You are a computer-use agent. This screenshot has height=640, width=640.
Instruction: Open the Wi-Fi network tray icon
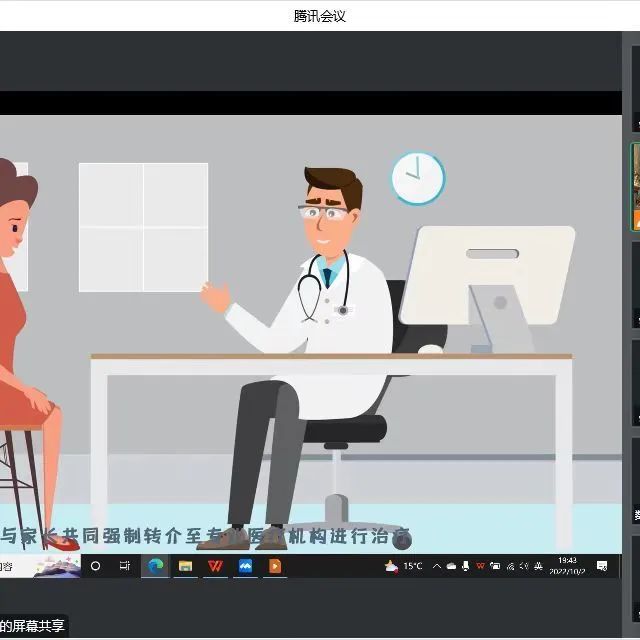tap(510, 566)
